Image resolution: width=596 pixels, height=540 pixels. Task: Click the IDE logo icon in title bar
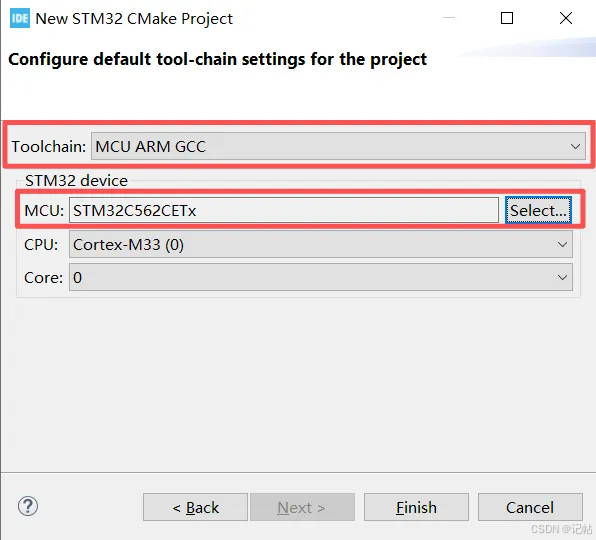pos(20,18)
